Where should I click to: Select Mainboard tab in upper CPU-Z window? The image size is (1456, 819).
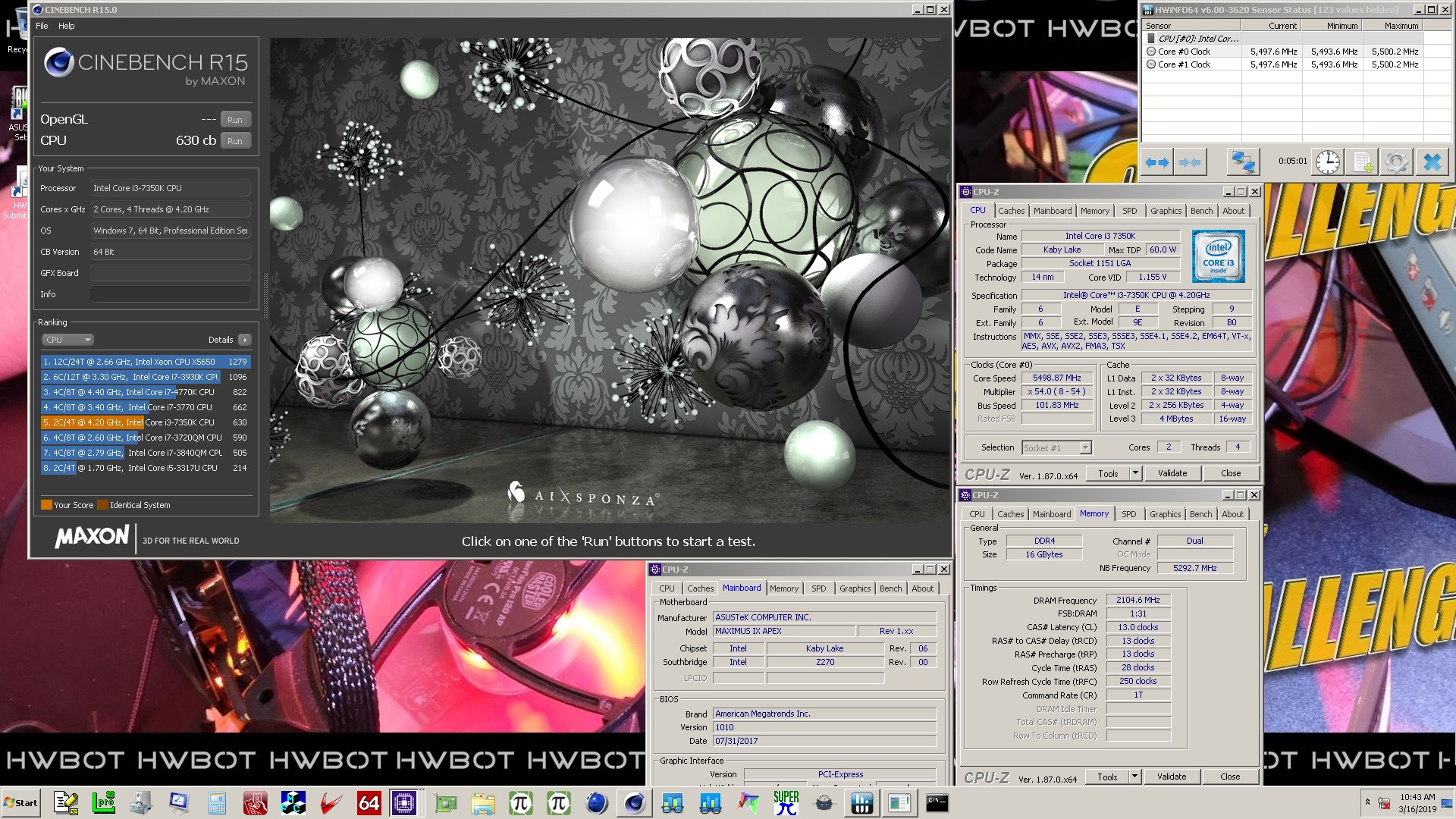coord(1053,211)
